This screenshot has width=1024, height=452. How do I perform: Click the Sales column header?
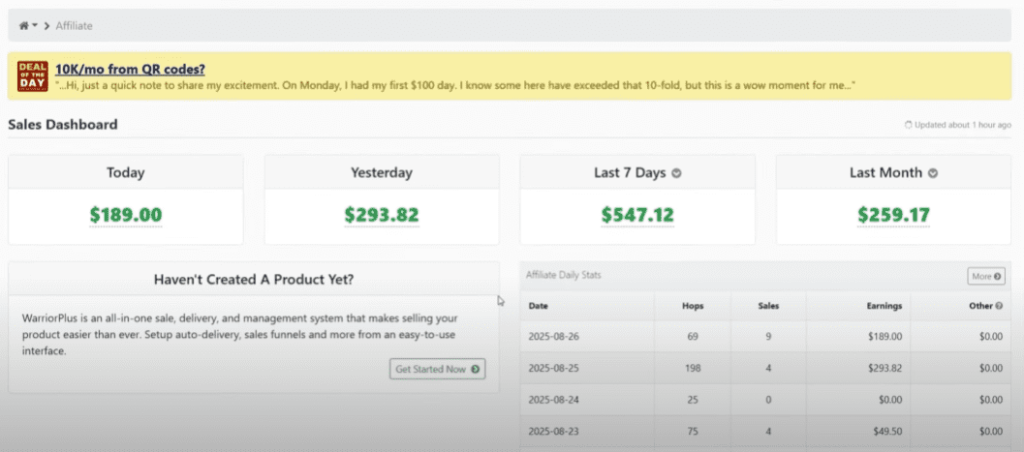coord(769,305)
